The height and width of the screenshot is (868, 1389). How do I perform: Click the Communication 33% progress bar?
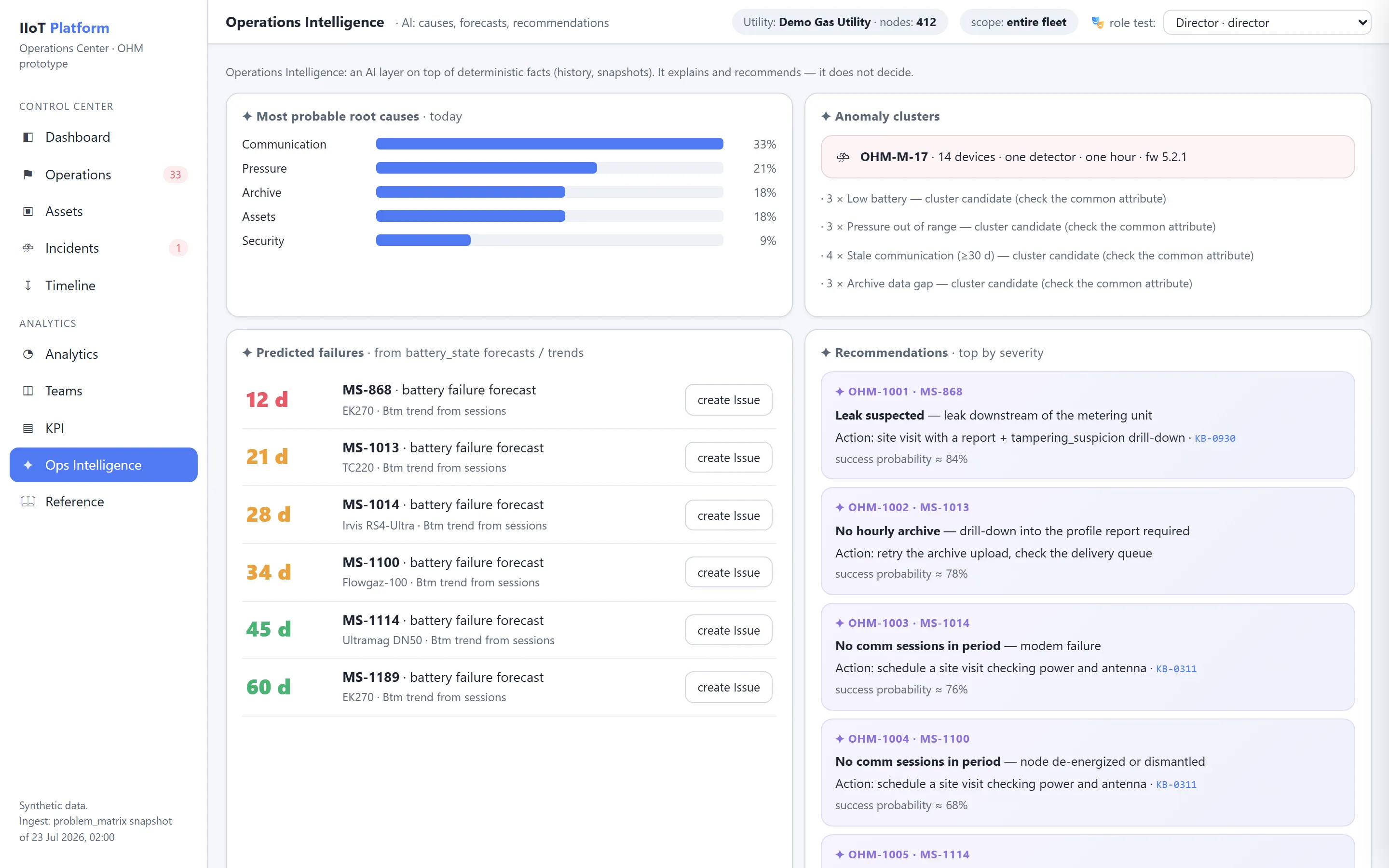coord(549,144)
